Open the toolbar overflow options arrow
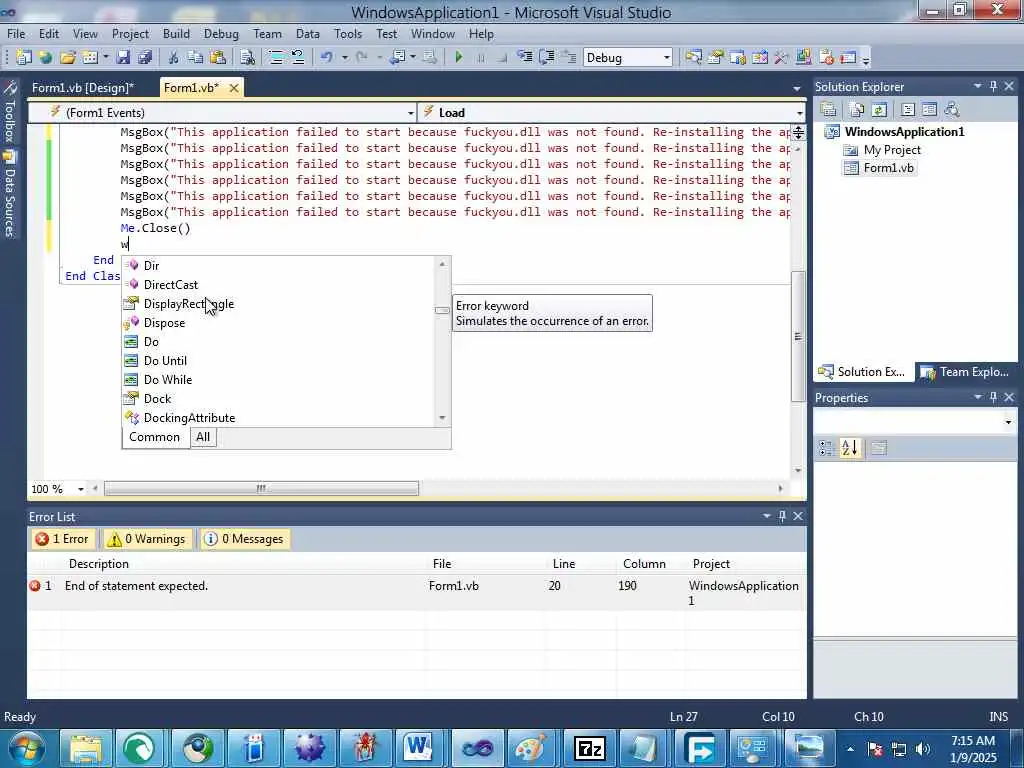 point(866,60)
